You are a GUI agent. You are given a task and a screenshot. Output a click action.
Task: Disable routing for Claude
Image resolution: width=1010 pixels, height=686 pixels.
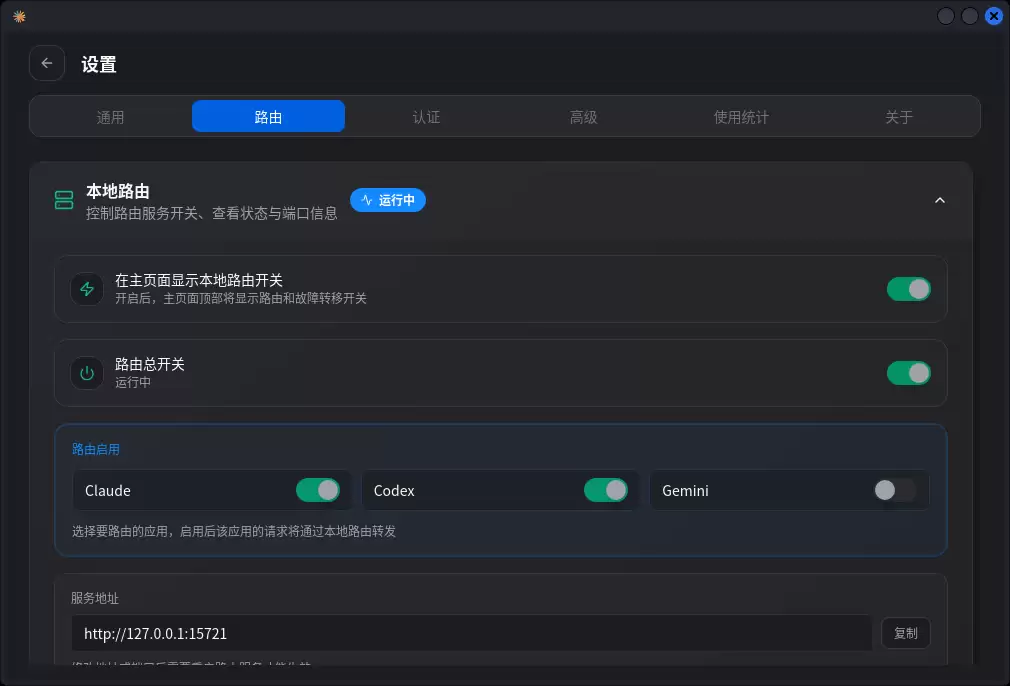pos(318,490)
